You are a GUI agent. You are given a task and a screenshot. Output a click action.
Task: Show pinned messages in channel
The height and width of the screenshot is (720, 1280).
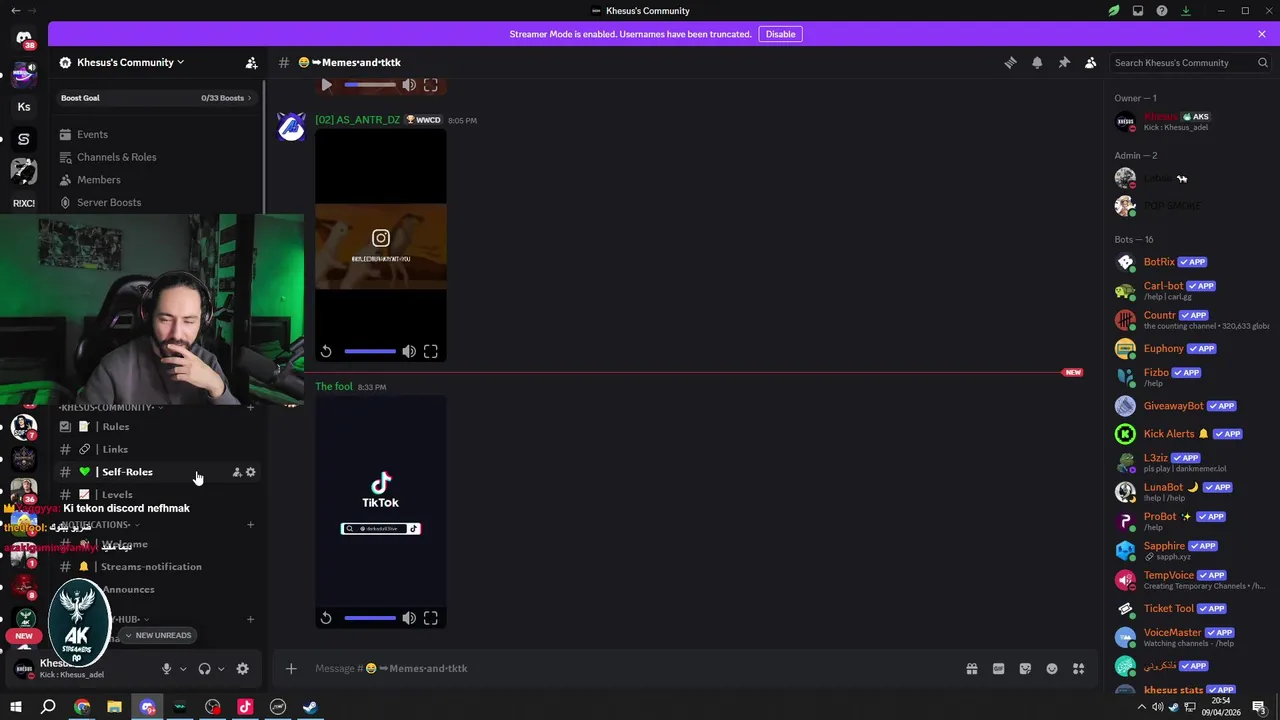pyautogui.click(x=1064, y=62)
